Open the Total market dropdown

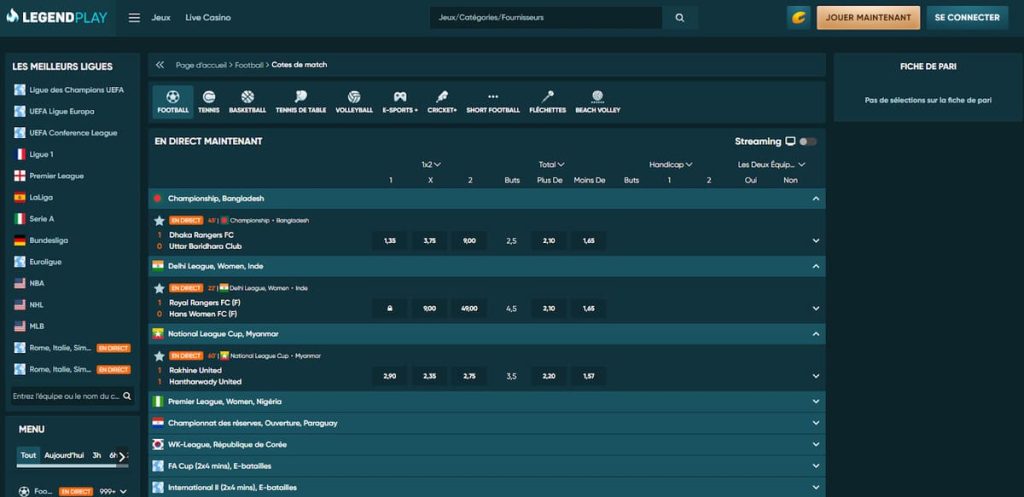point(551,165)
